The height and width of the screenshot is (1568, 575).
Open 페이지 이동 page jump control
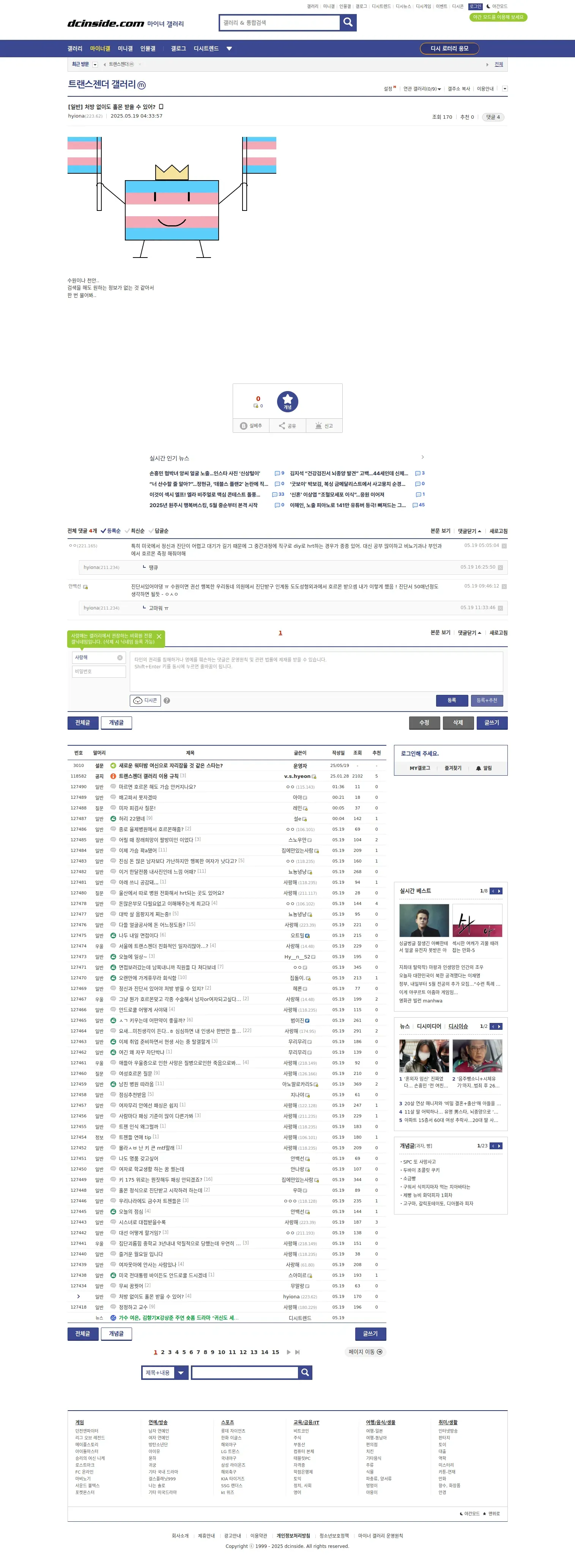click(x=365, y=1352)
